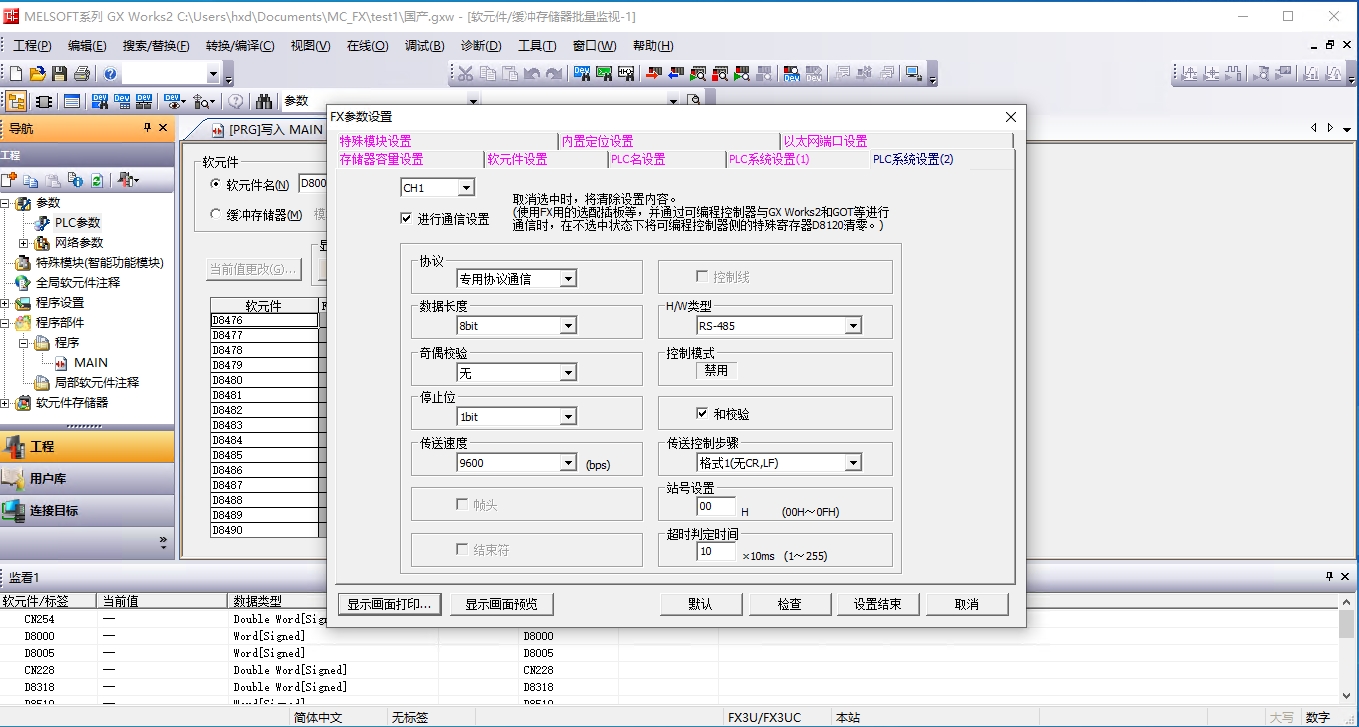Close the navigation pane with its X icon
Image resolution: width=1359 pixels, height=727 pixels.
coord(164,128)
